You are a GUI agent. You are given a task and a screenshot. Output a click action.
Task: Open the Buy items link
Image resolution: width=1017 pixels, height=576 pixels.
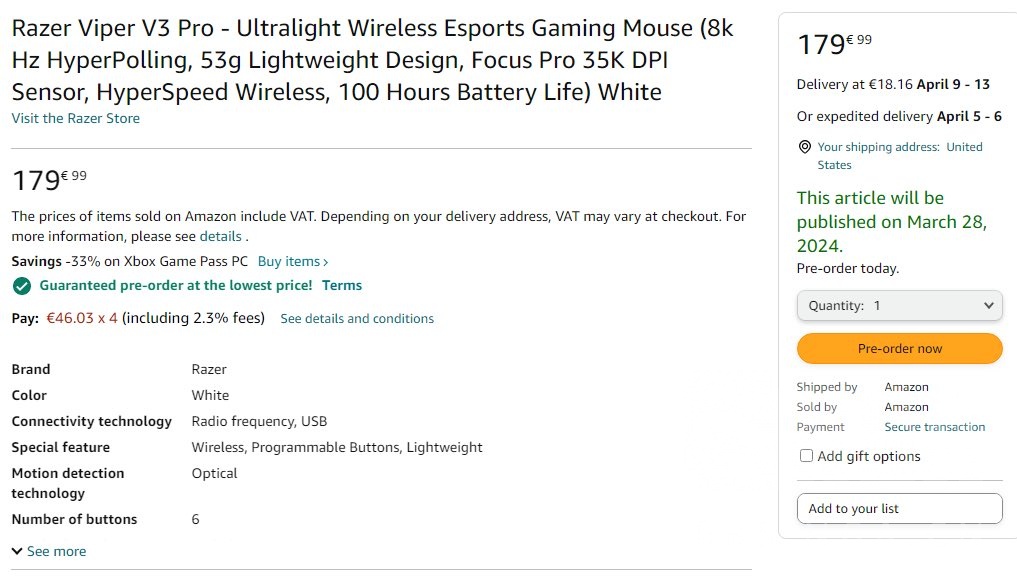click(x=288, y=262)
